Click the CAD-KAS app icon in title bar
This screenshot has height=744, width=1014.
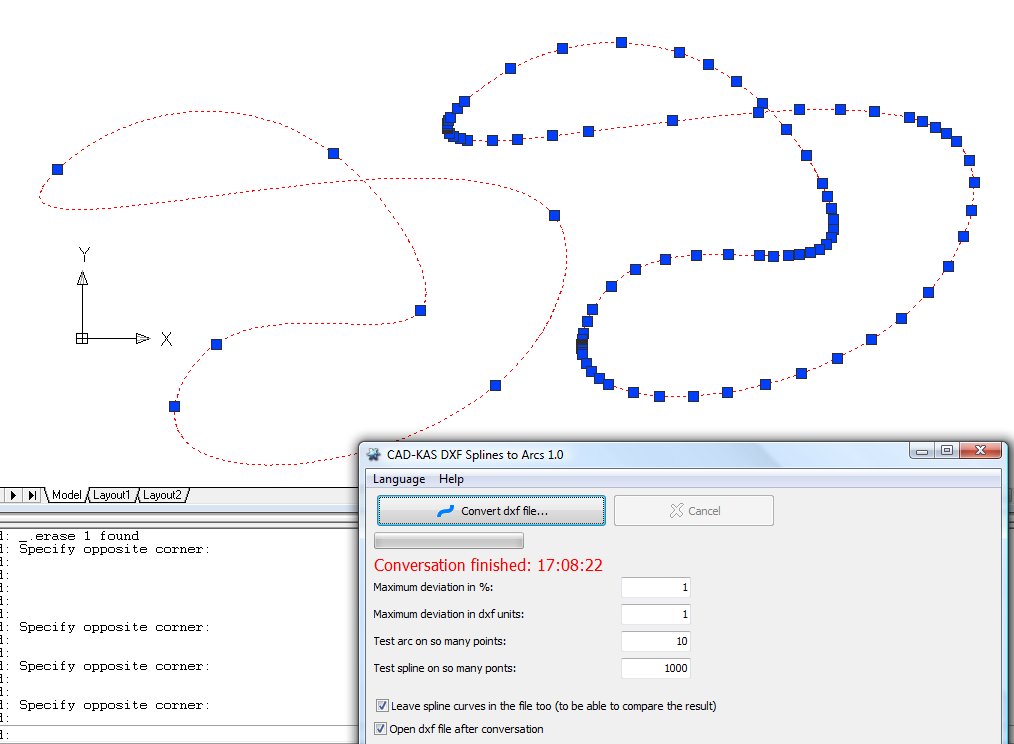click(x=374, y=454)
